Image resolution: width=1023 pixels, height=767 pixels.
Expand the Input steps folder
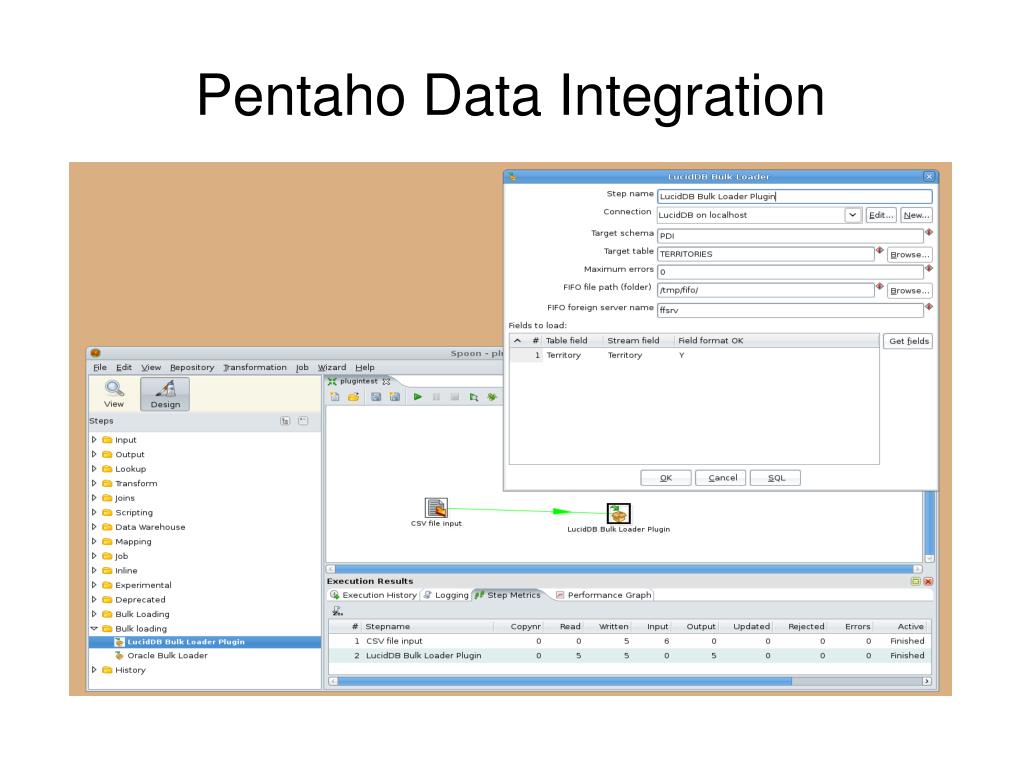tap(94, 440)
